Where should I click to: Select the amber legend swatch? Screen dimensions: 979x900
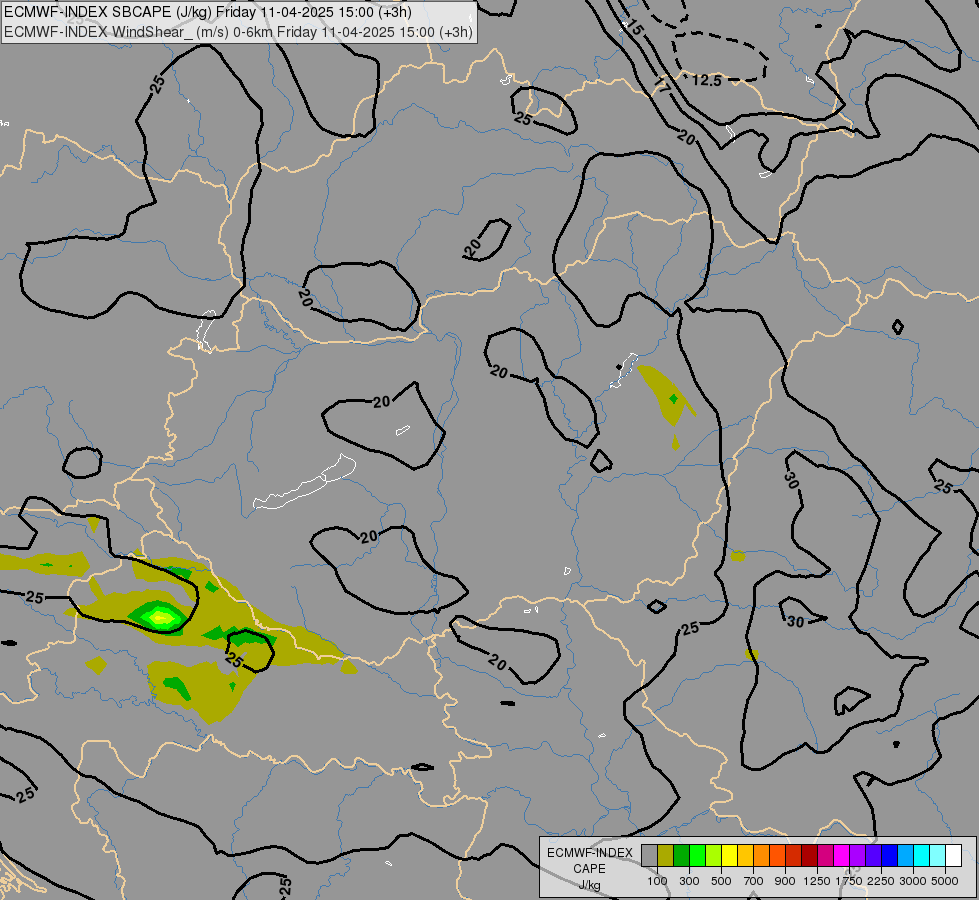(745, 855)
